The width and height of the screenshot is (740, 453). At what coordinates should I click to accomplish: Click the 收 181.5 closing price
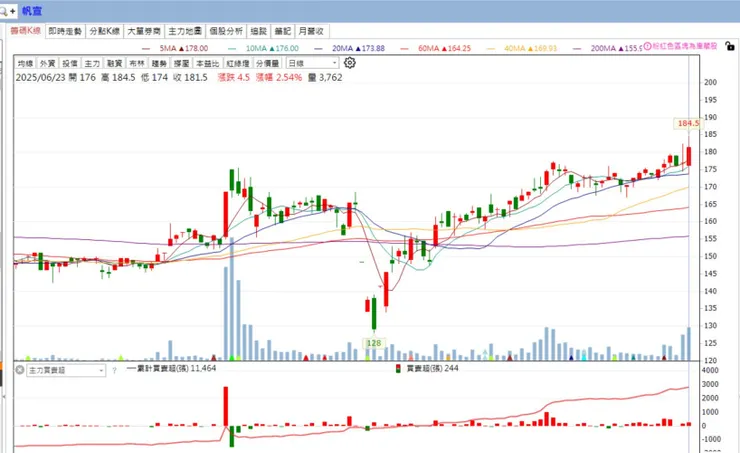191,77
